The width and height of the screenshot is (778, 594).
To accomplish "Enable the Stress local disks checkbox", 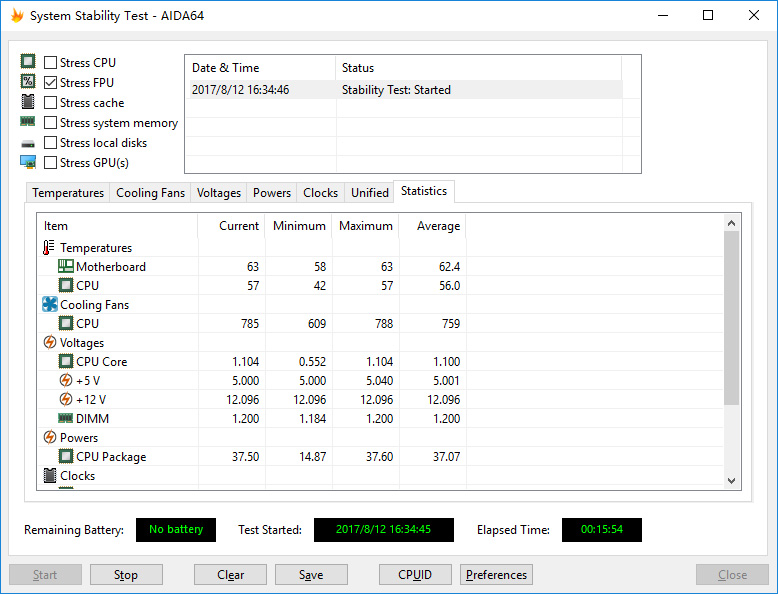I will click(x=50, y=142).
